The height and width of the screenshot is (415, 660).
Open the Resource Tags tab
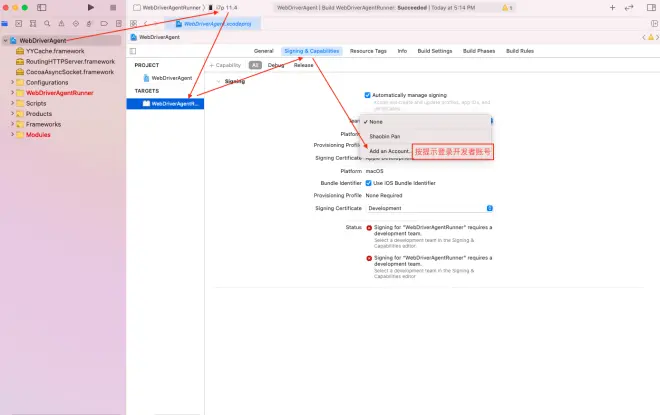368,51
